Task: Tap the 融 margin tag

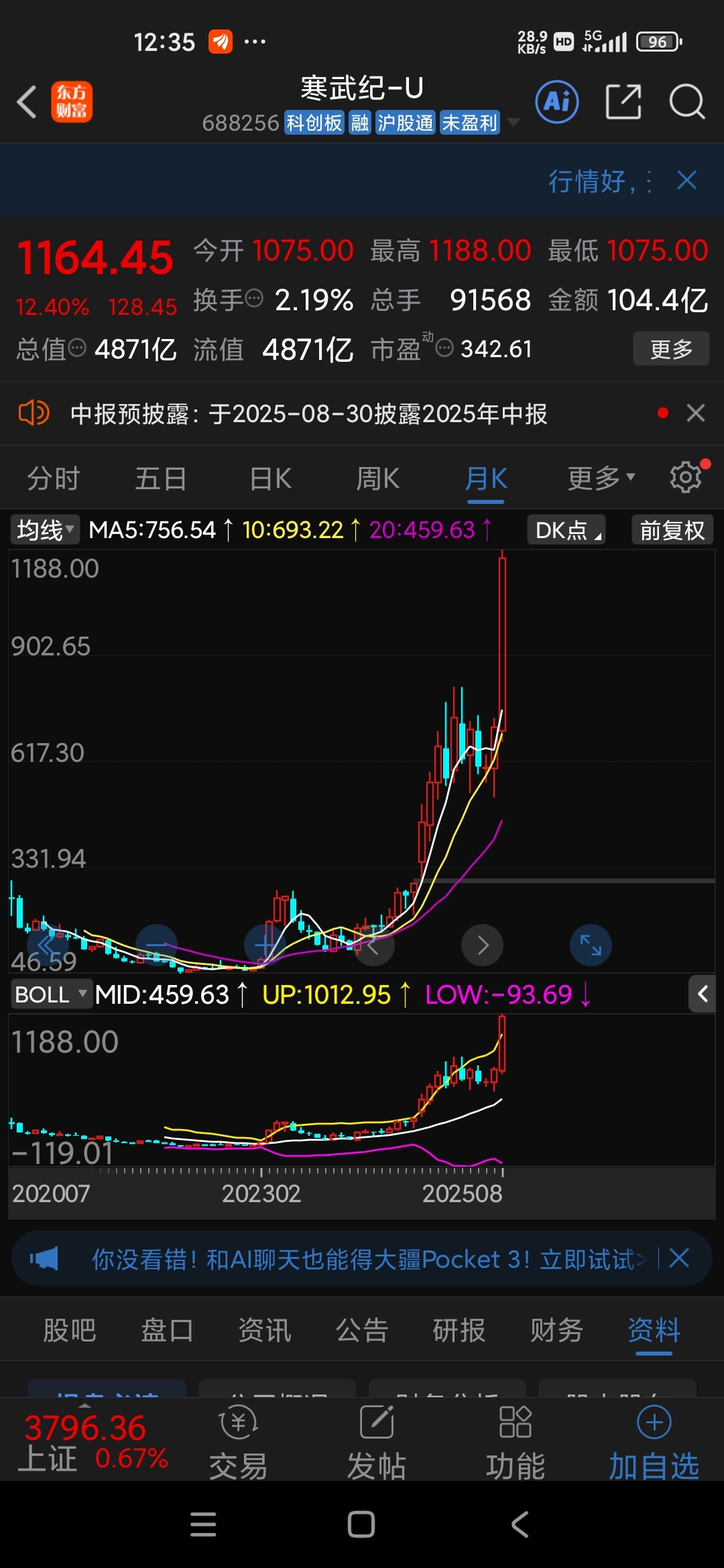Action: 360,123
